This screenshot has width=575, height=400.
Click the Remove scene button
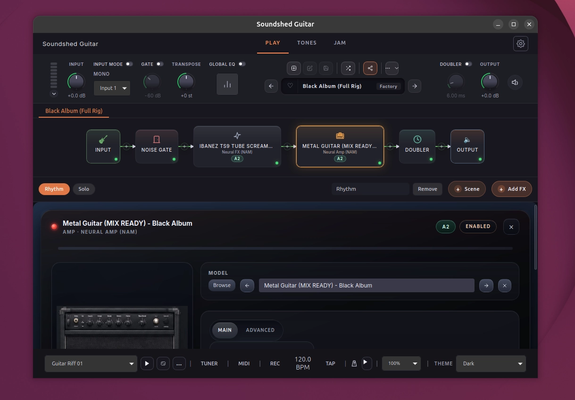pyautogui.click(x=427, y=189)
